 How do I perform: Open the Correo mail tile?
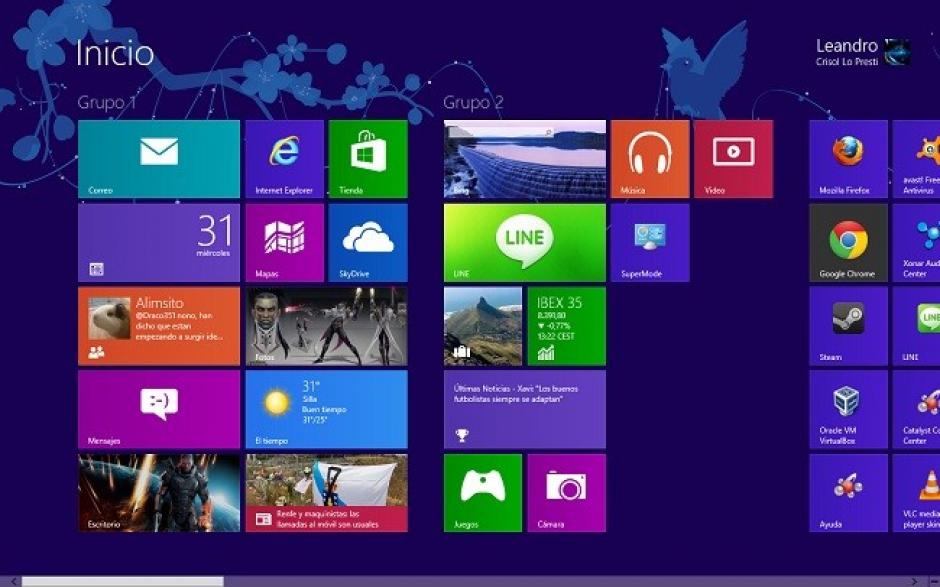(157, 158)
